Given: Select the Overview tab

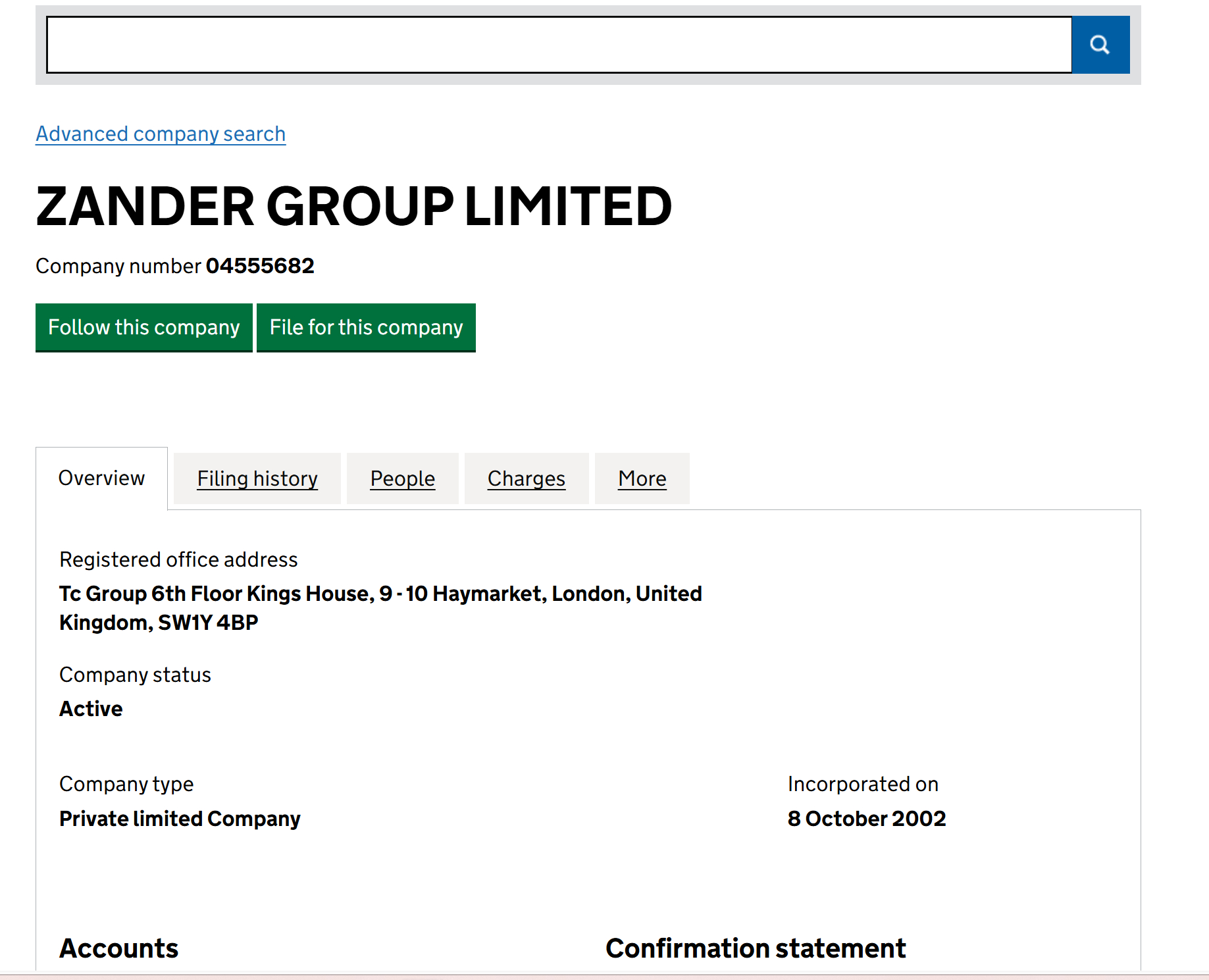Looking at the screenshot, I should coord(101,478).
